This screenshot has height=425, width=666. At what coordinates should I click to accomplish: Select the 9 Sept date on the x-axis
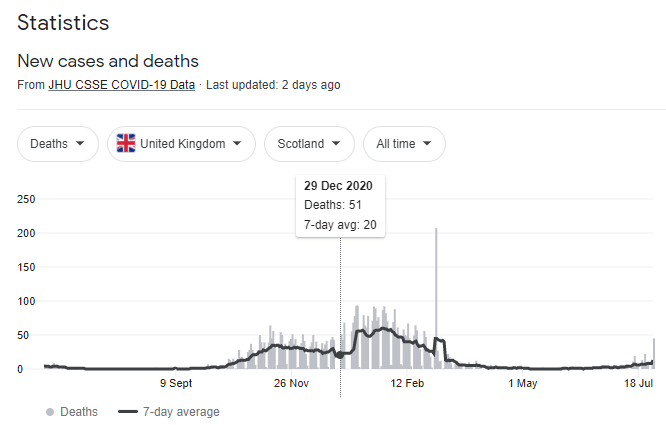pos(177,383)
